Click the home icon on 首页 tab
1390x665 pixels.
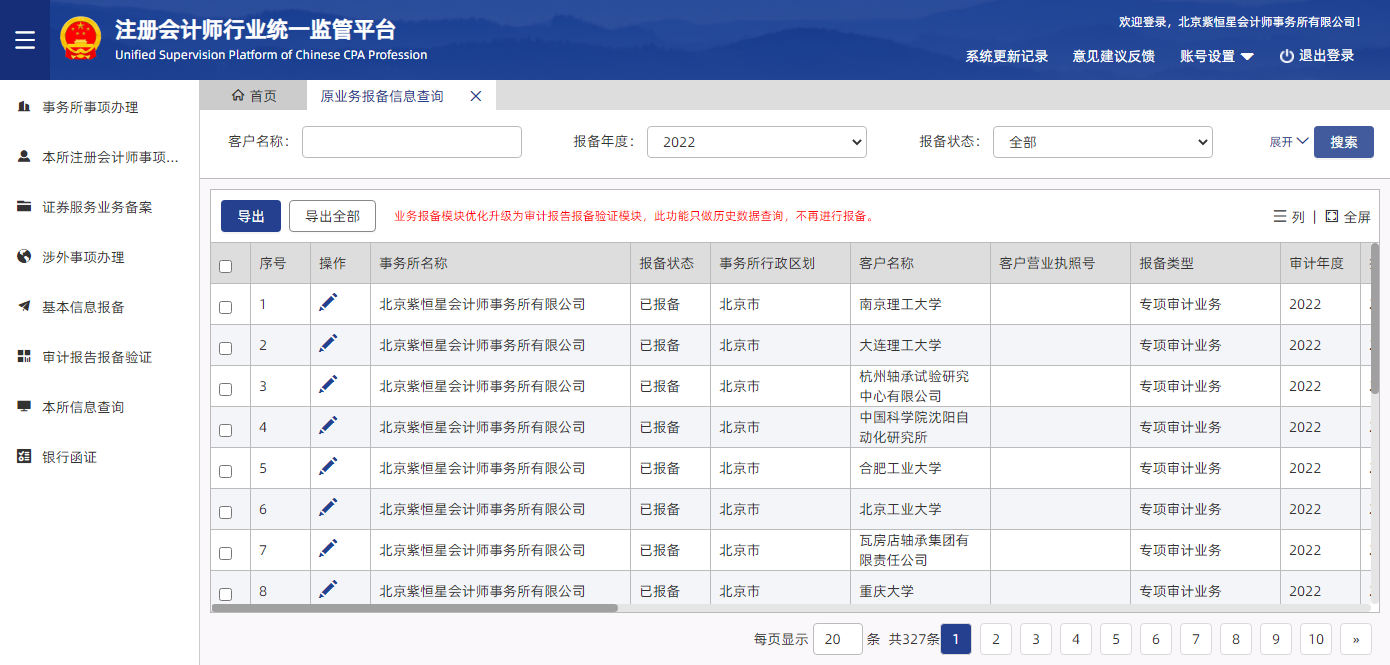[x=238, y=96]
